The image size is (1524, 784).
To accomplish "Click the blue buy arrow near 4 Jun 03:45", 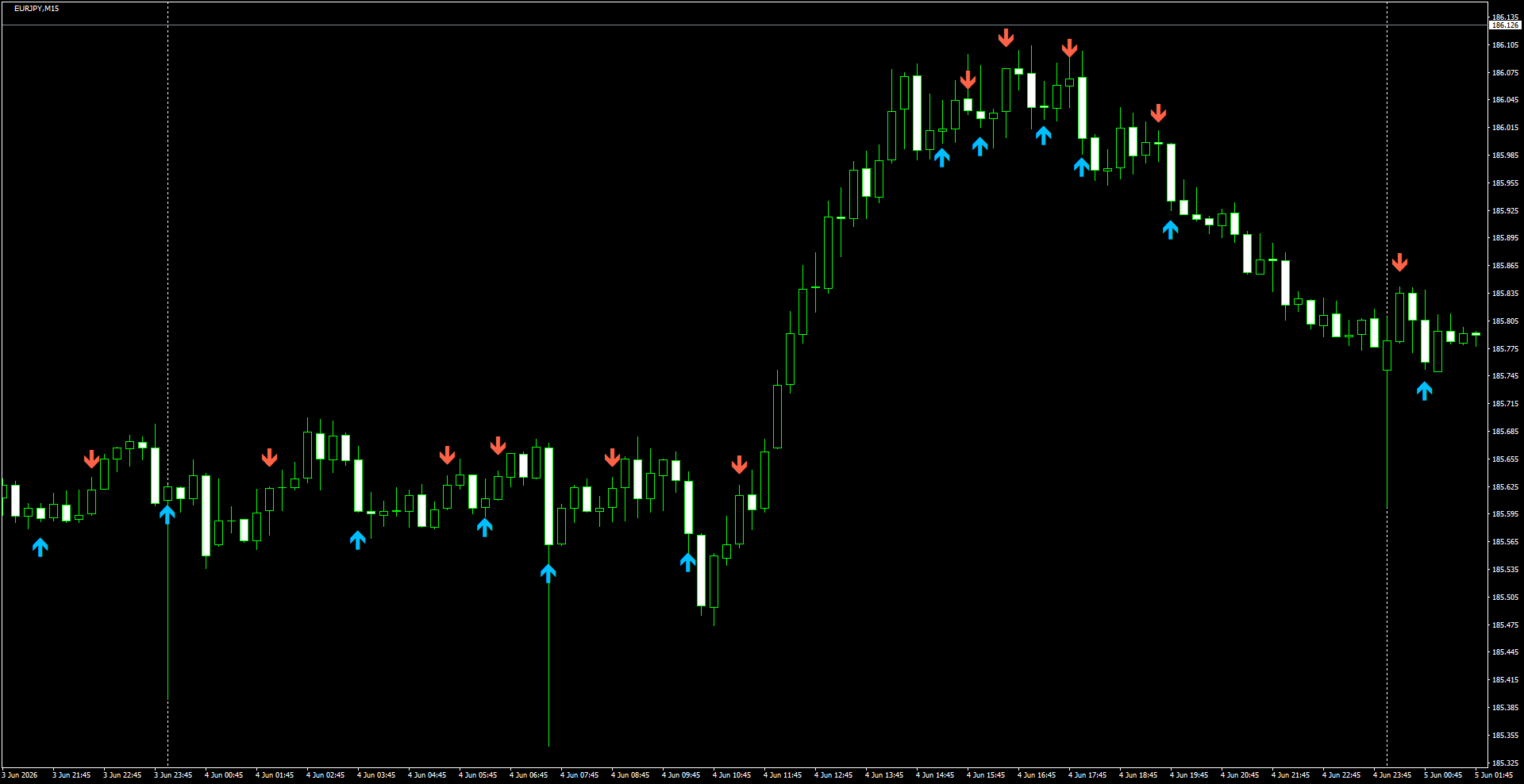I will coord(358,540).
